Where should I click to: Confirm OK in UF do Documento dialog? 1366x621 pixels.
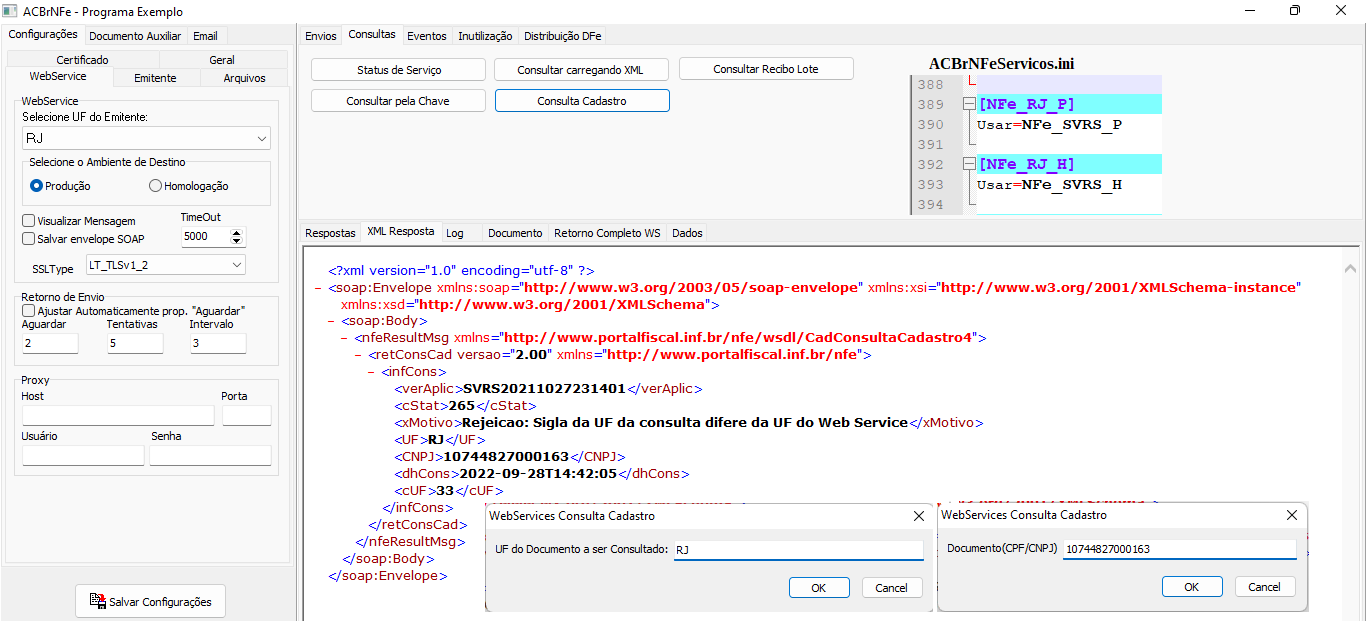coord(819,587)
